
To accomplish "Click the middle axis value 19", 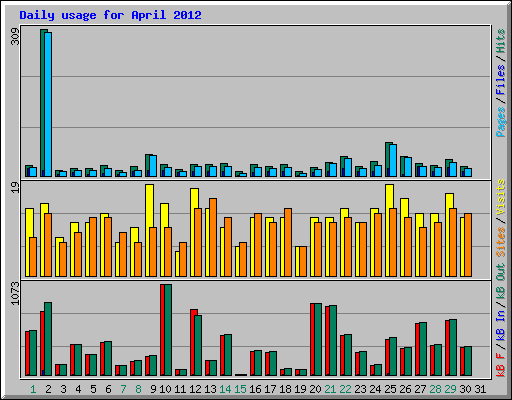I will tap(15, 188).
